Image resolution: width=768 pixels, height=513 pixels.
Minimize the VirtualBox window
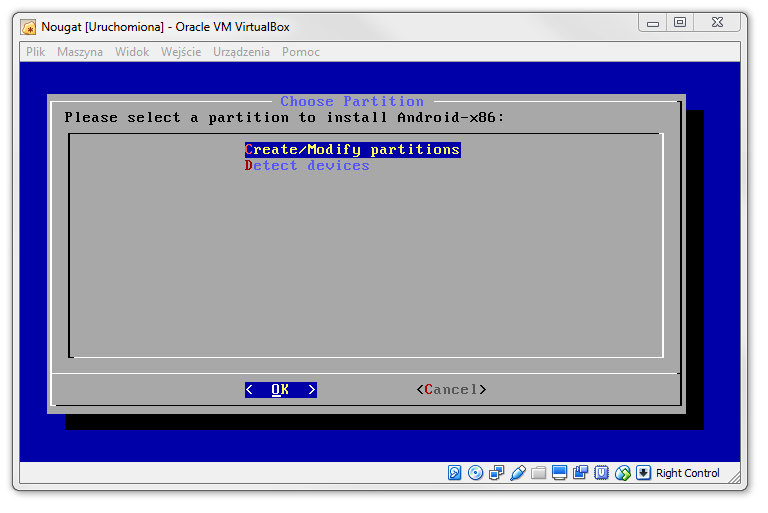point(653,23)
